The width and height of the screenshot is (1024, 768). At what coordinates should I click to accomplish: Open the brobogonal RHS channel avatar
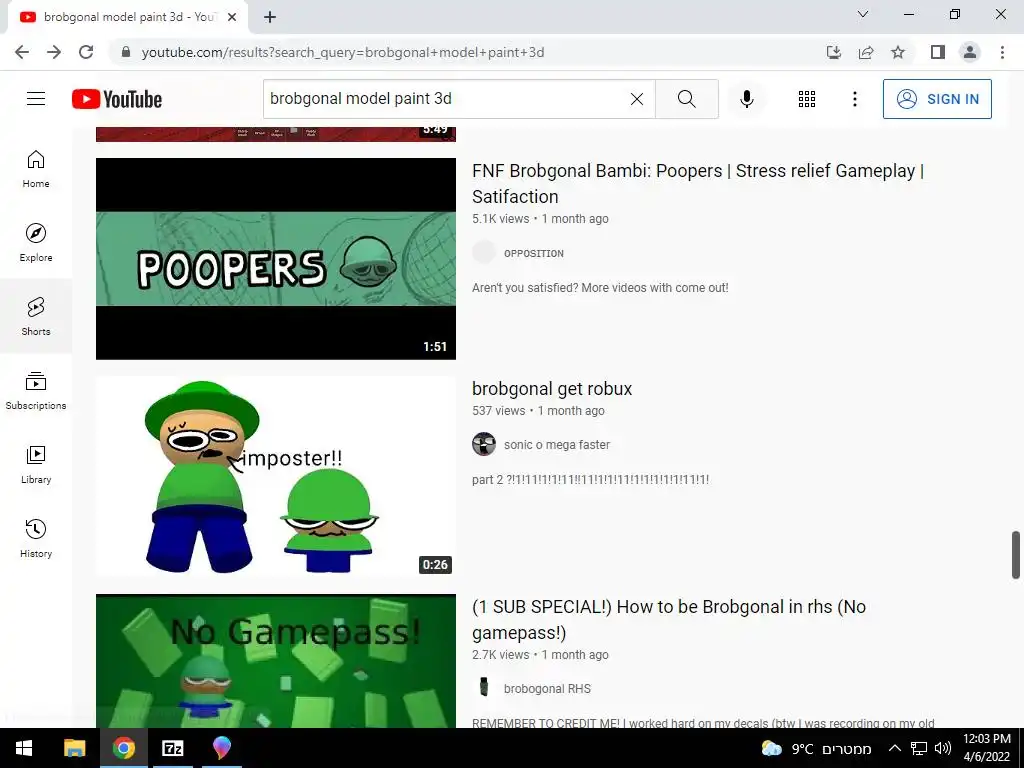click(x=484, y=687)
